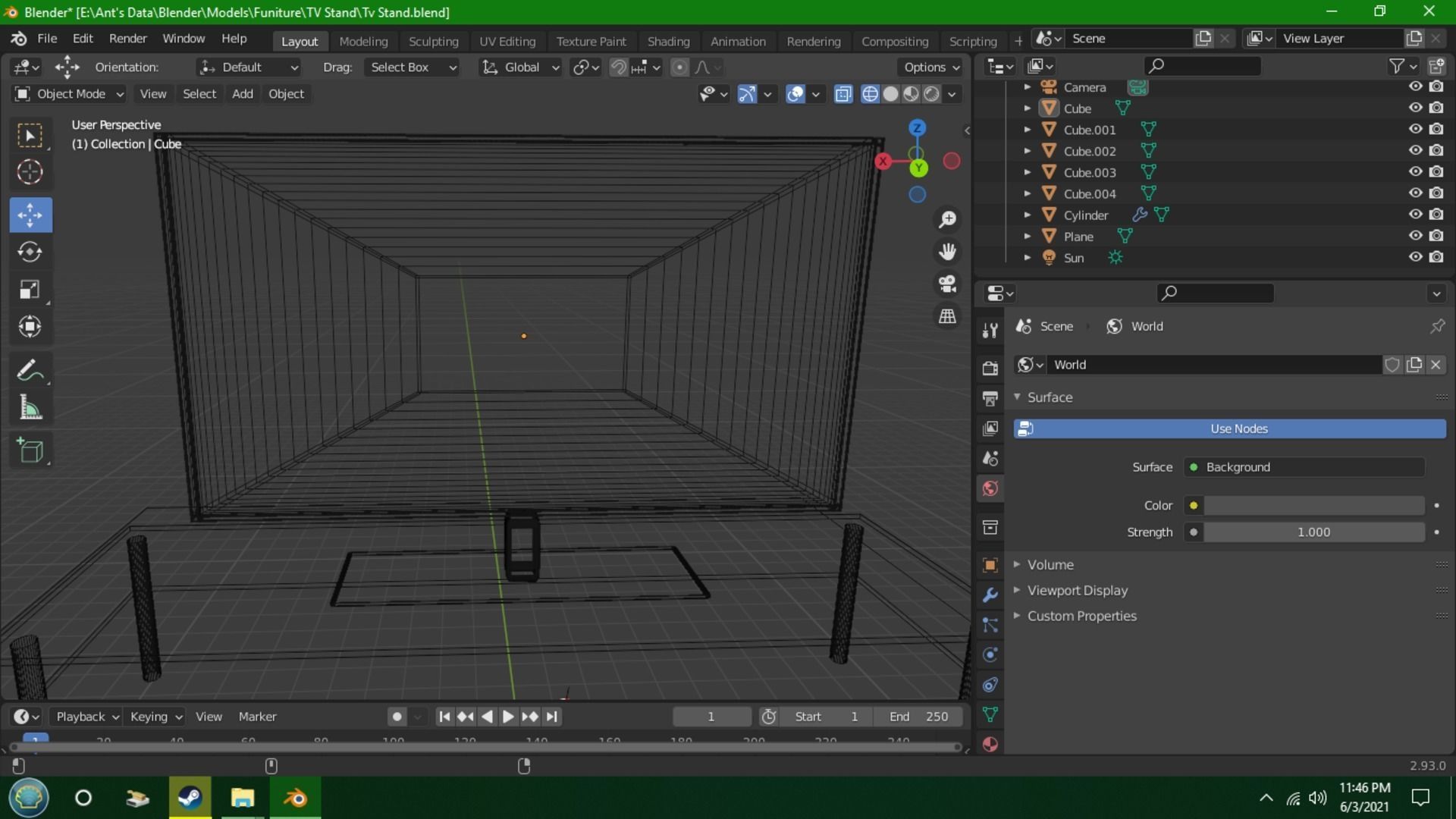The image size is (1456, 819).
Task: Click the viewport zoom magnifier icon
Action: pyautogui.click(x=947, y=220)
